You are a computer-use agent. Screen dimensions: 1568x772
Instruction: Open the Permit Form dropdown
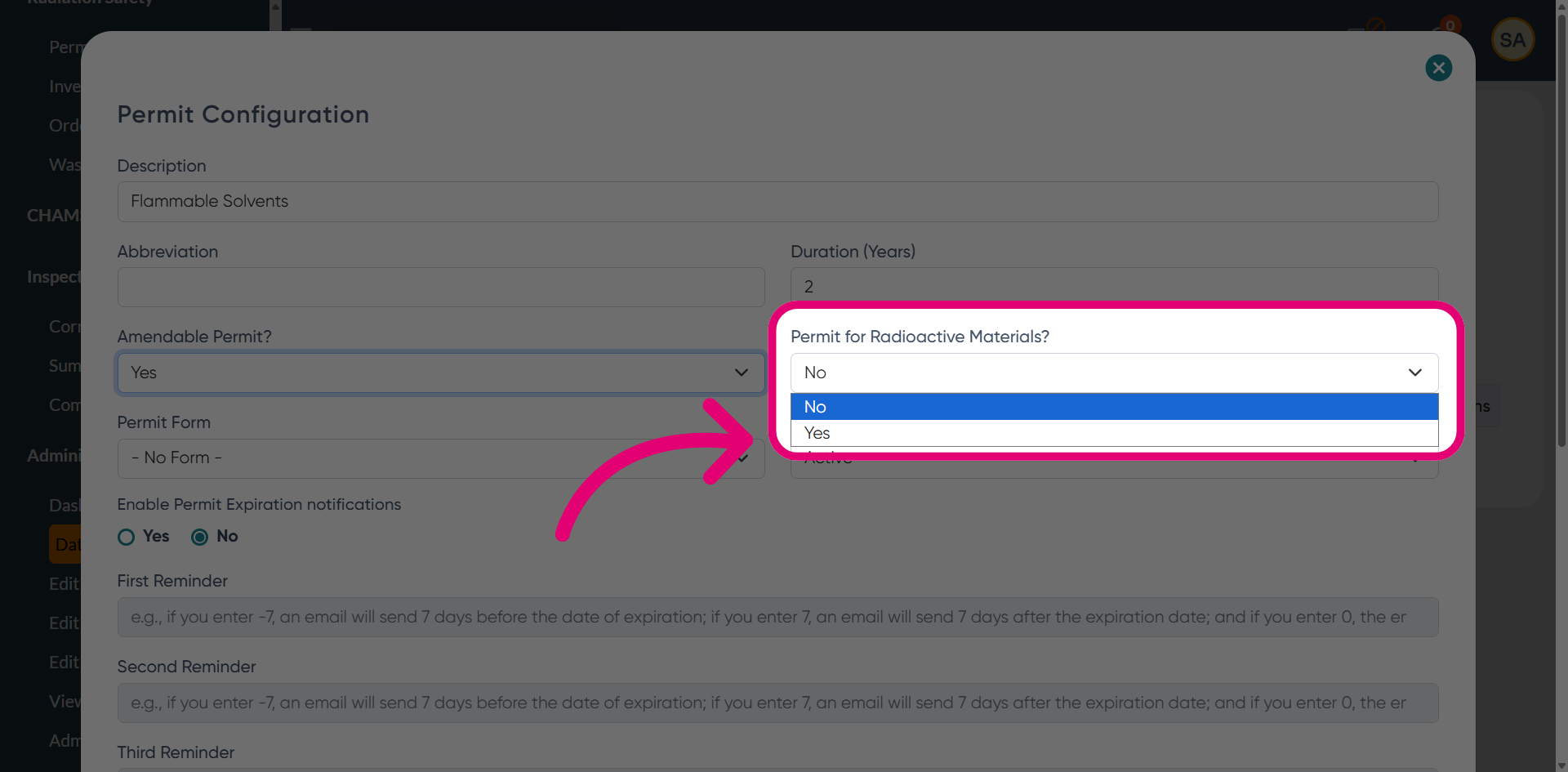441,459
